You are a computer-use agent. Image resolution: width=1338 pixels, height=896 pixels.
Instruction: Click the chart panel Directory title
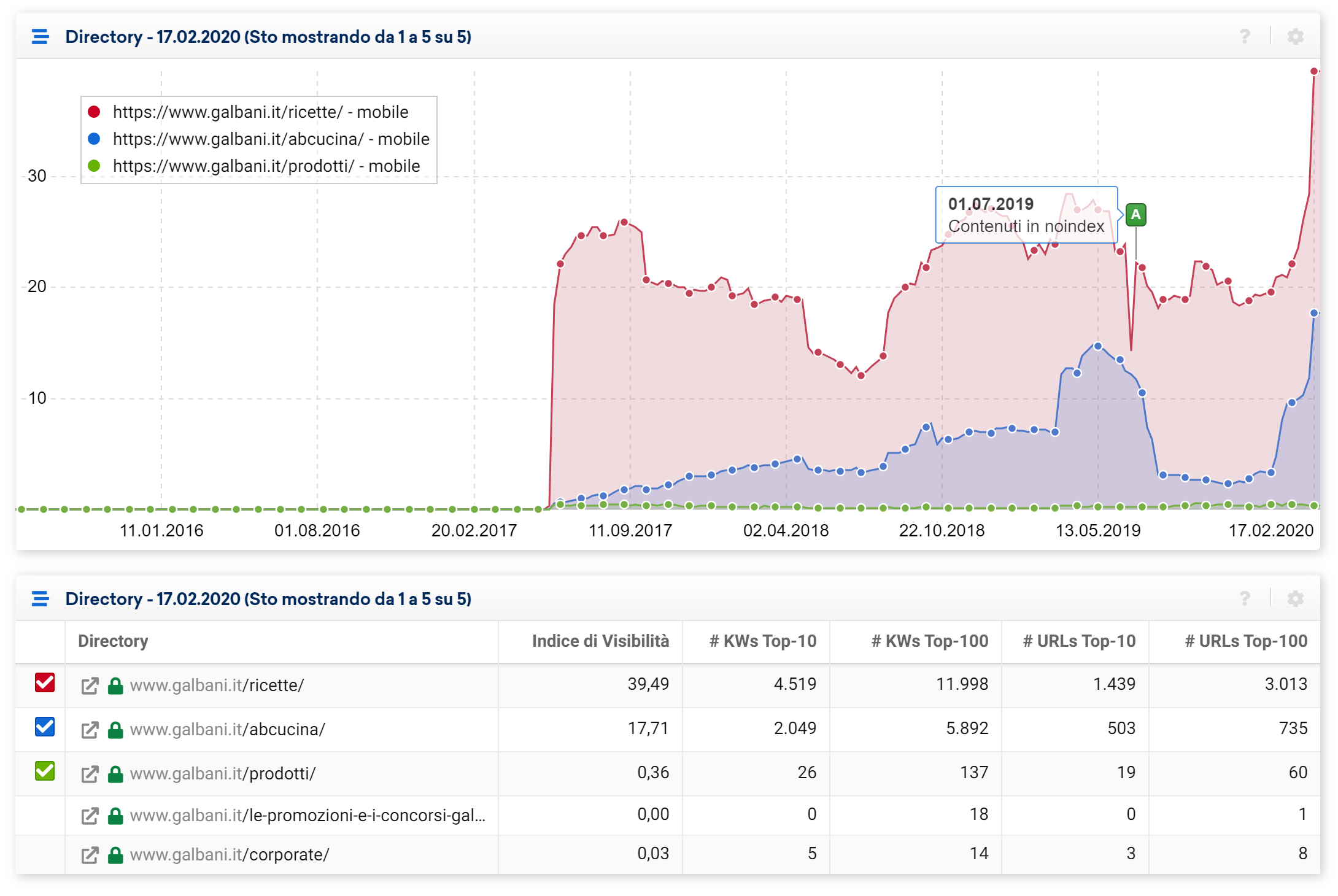point(268,37)
